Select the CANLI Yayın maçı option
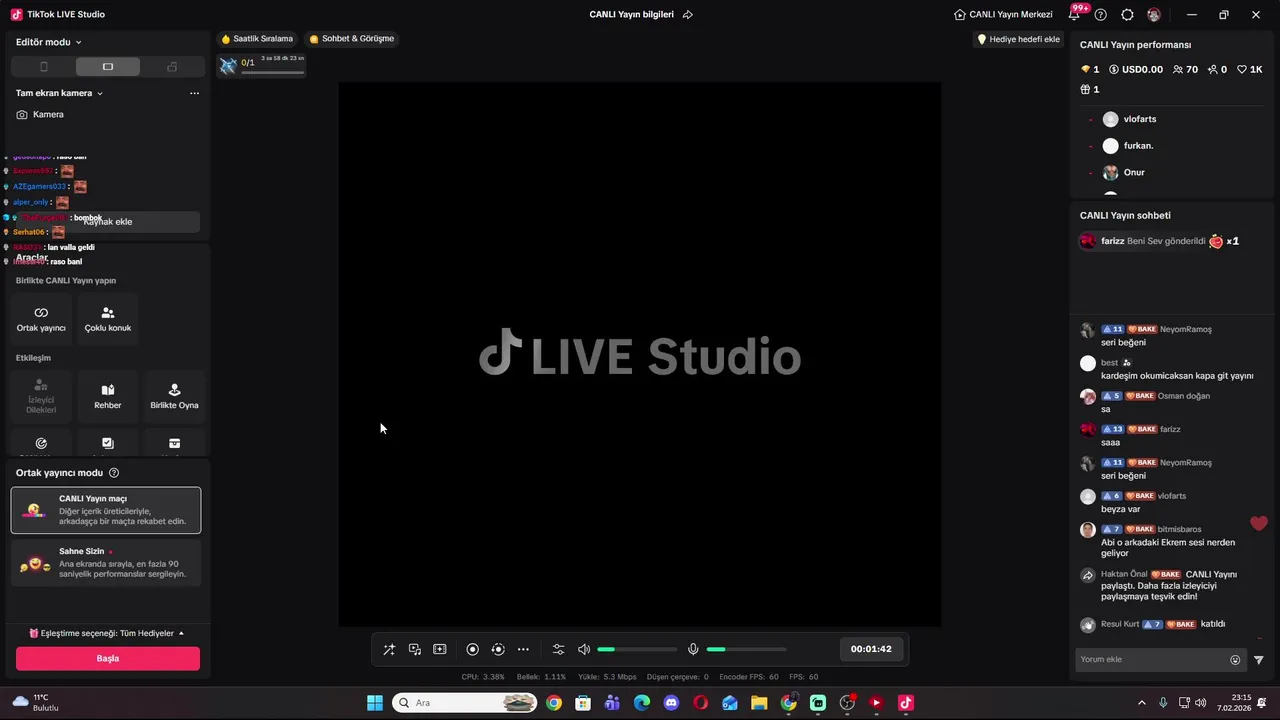1280x720 pixels. point(106,510)
